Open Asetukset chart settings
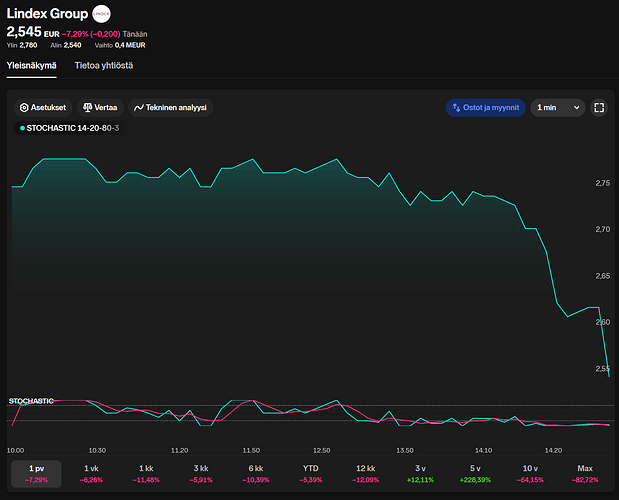The height and width of the screenshot is (500, 619). [x=45, y=107]
